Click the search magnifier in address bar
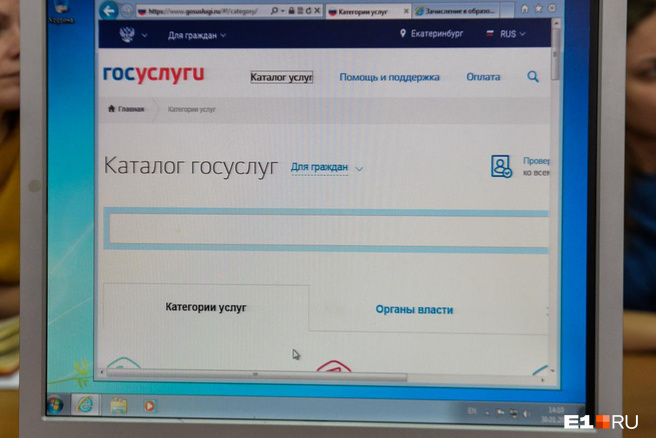 pos(274,11)
